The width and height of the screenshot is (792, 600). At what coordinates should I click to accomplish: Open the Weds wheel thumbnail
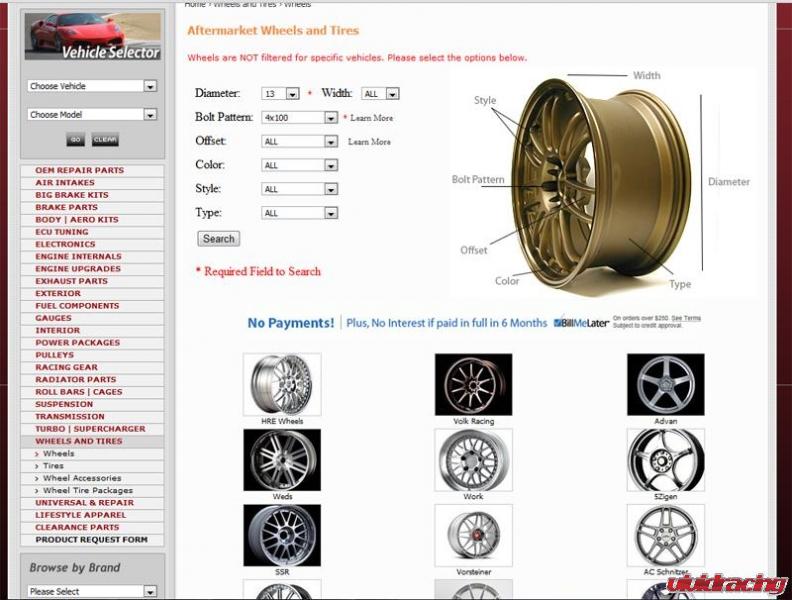[x=282, y=460]
